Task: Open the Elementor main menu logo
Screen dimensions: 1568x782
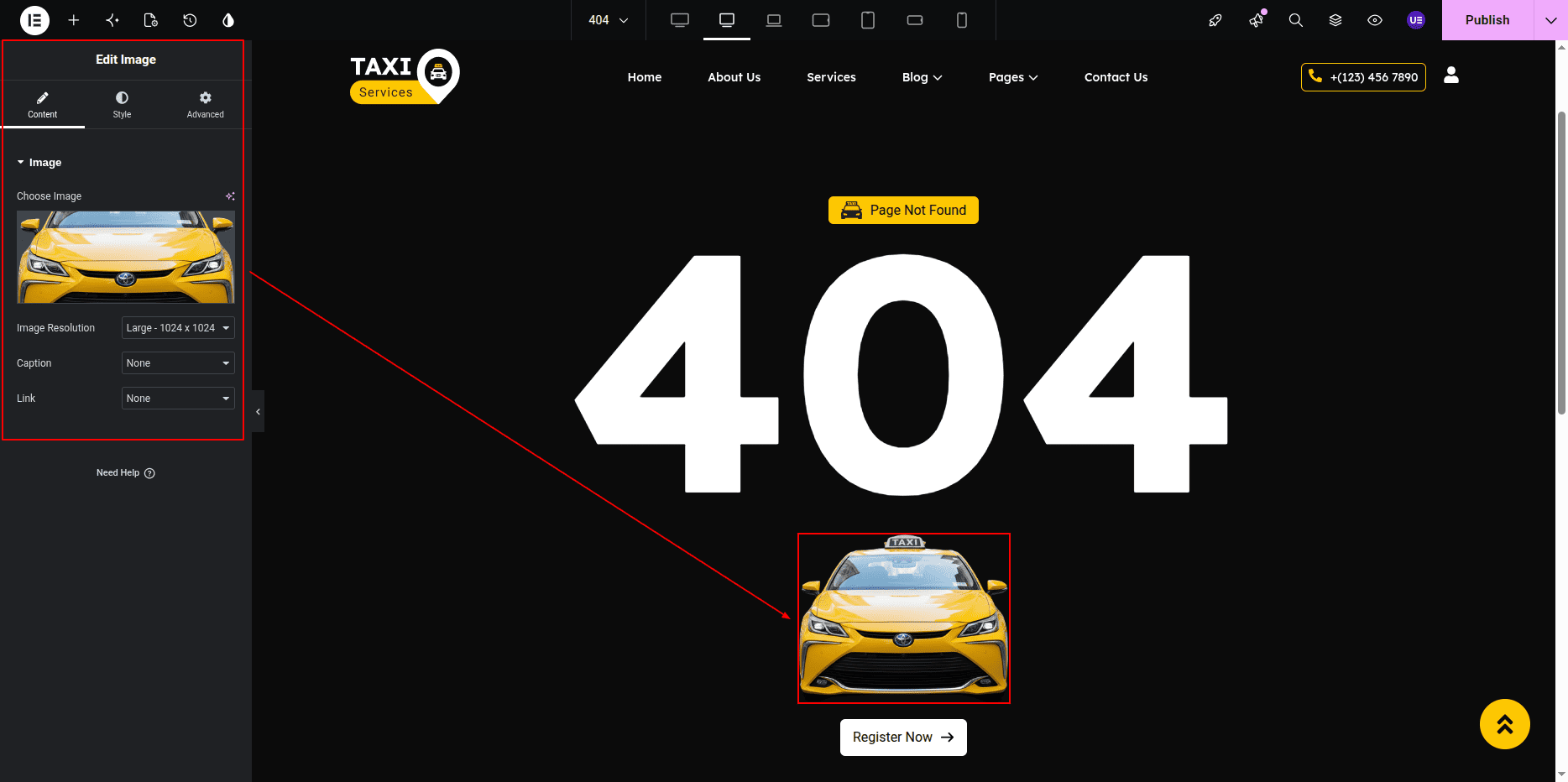Action: pyautogui.click(x=34, y=20)
